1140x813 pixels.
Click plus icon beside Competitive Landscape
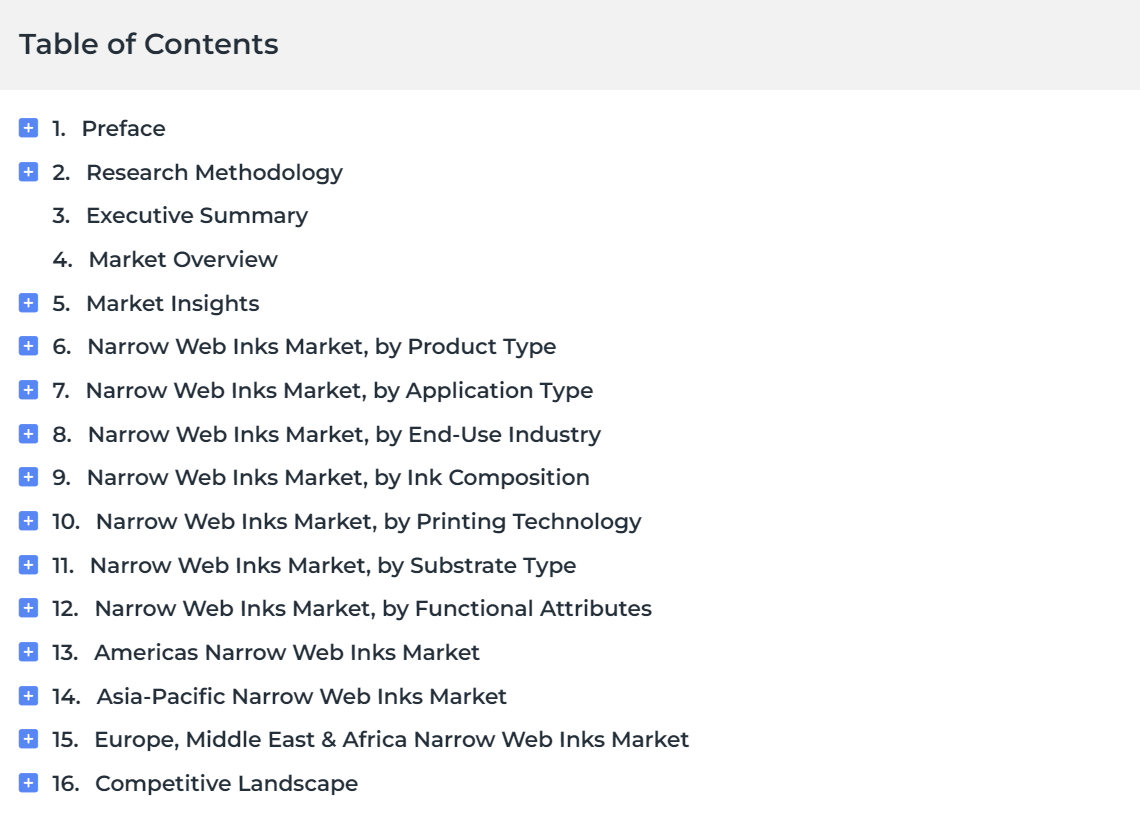point(28,783)
